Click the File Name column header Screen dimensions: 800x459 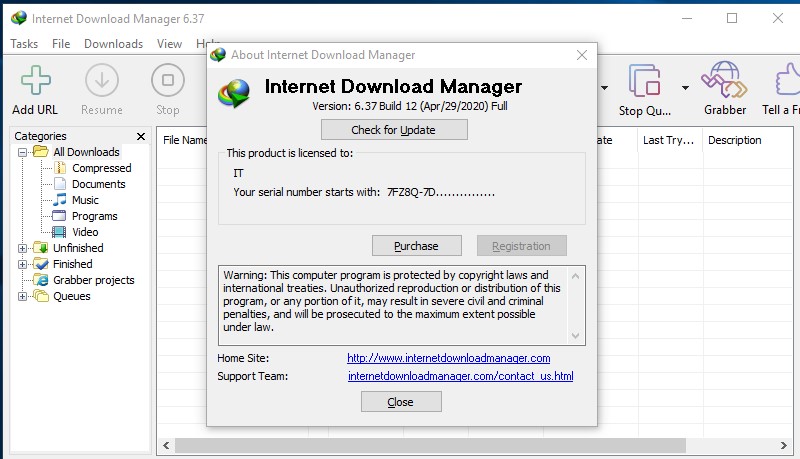click(x=183, y=140)
